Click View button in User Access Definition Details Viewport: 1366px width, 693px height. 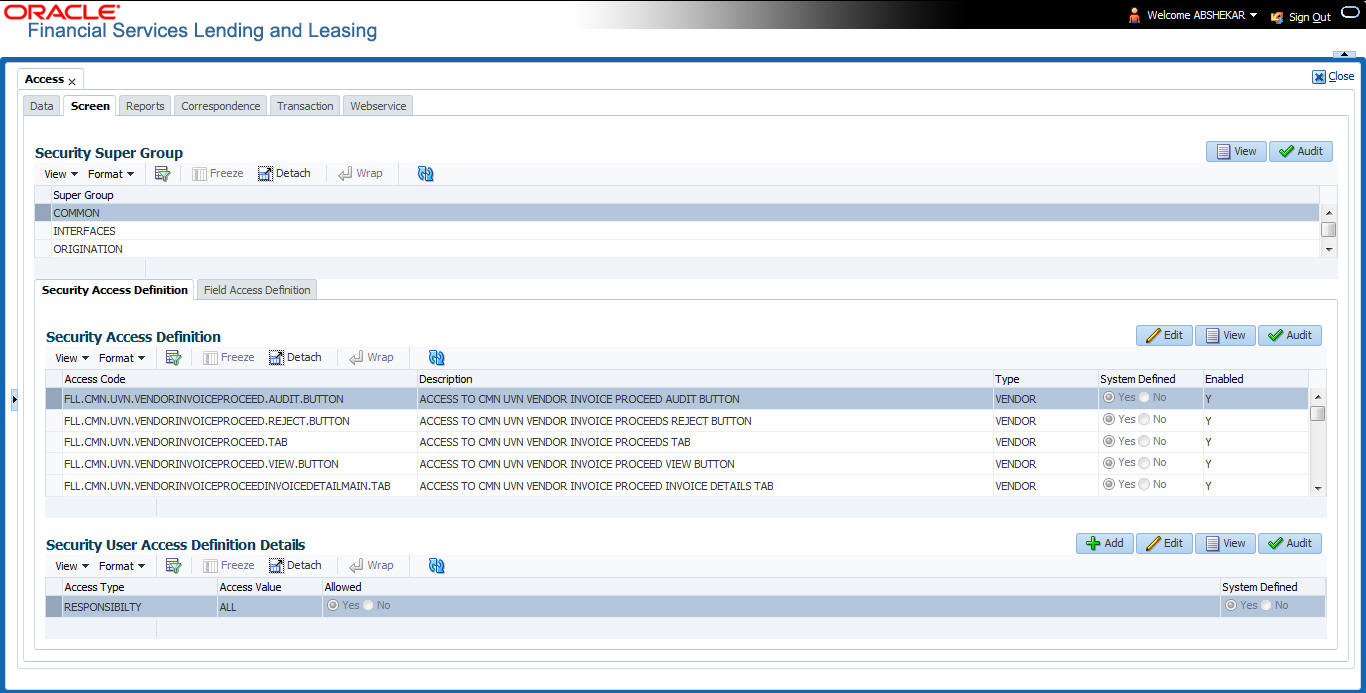click(1225, 544)
